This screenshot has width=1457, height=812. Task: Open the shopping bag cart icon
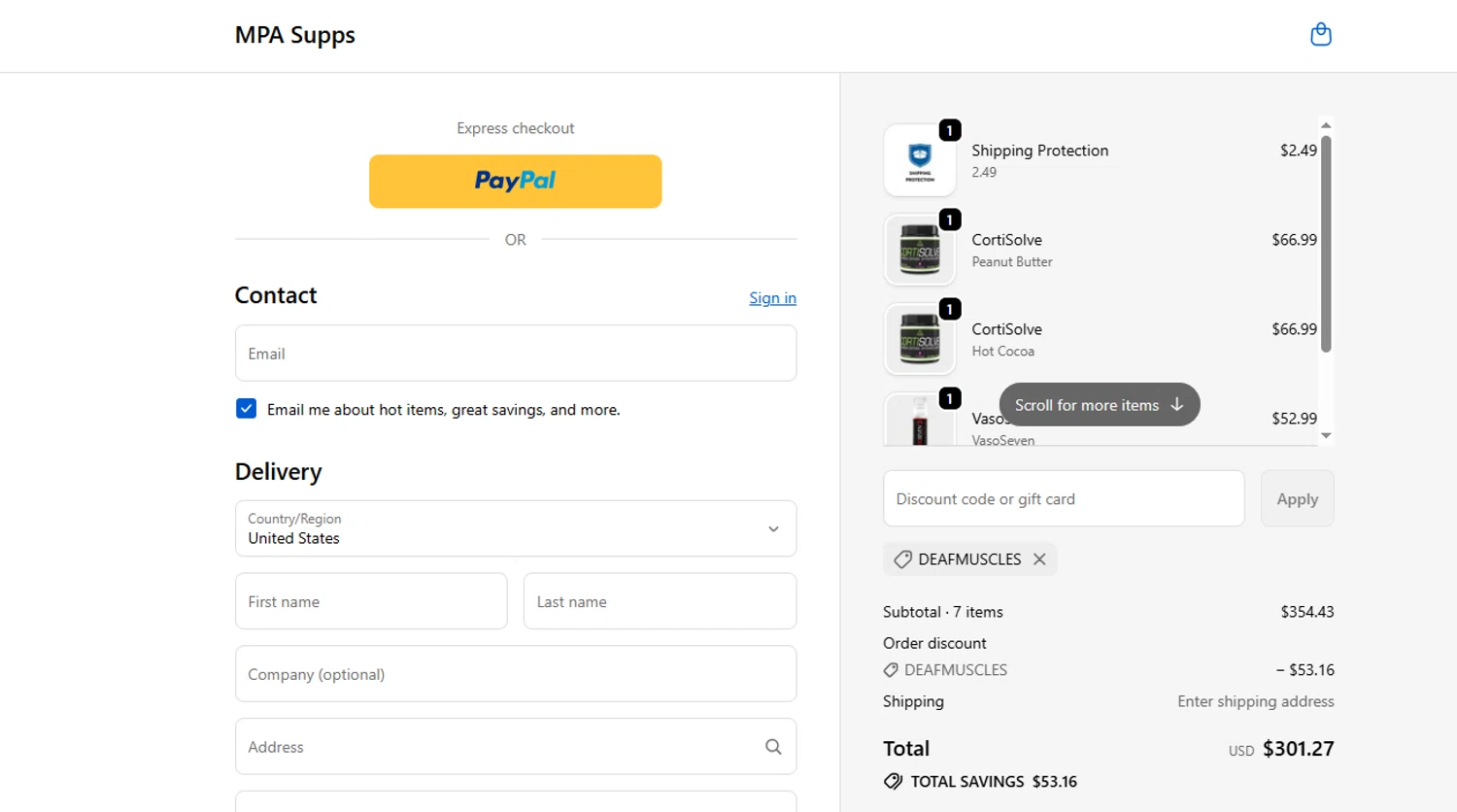(x=1320, y=35)
